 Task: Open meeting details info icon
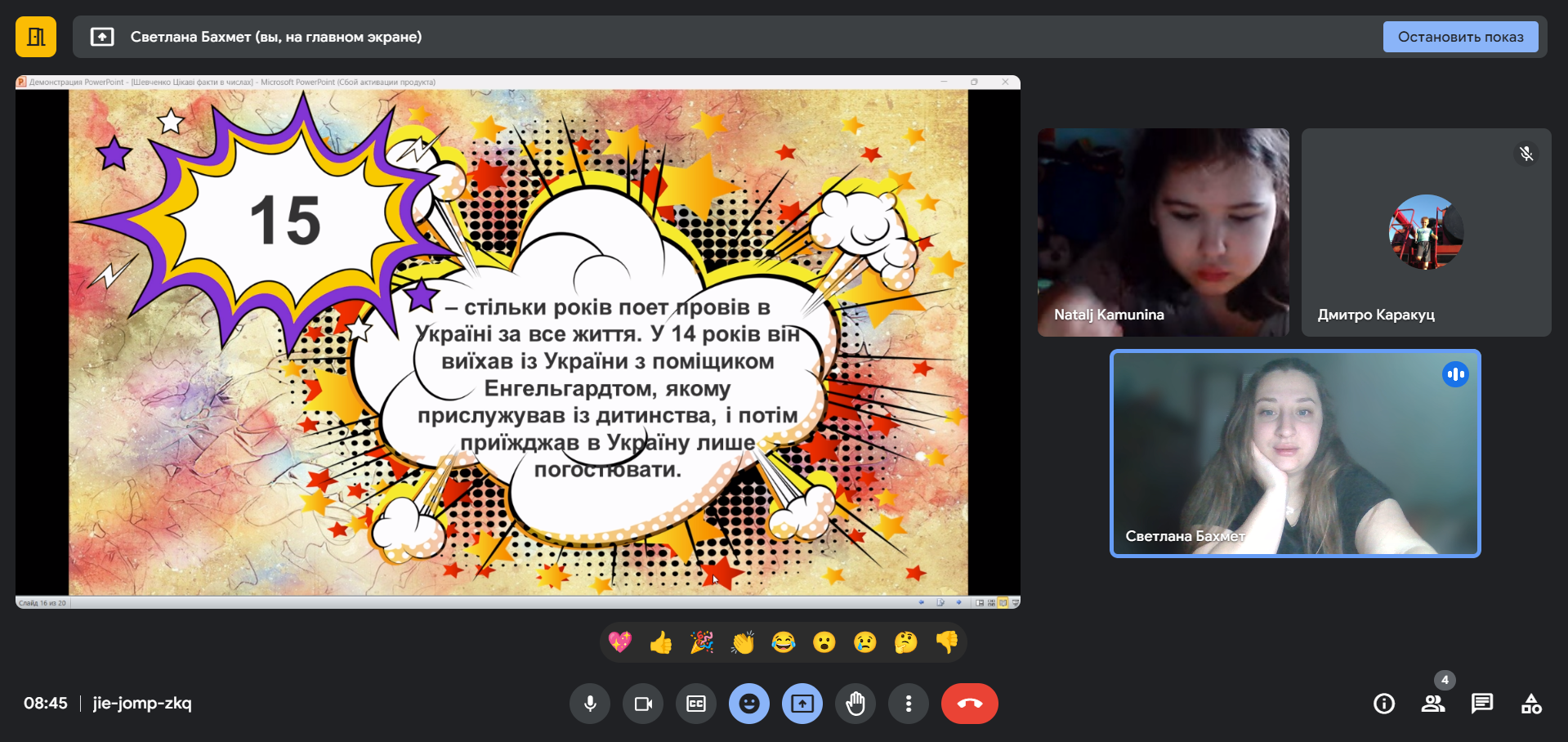click(1384, 704)
